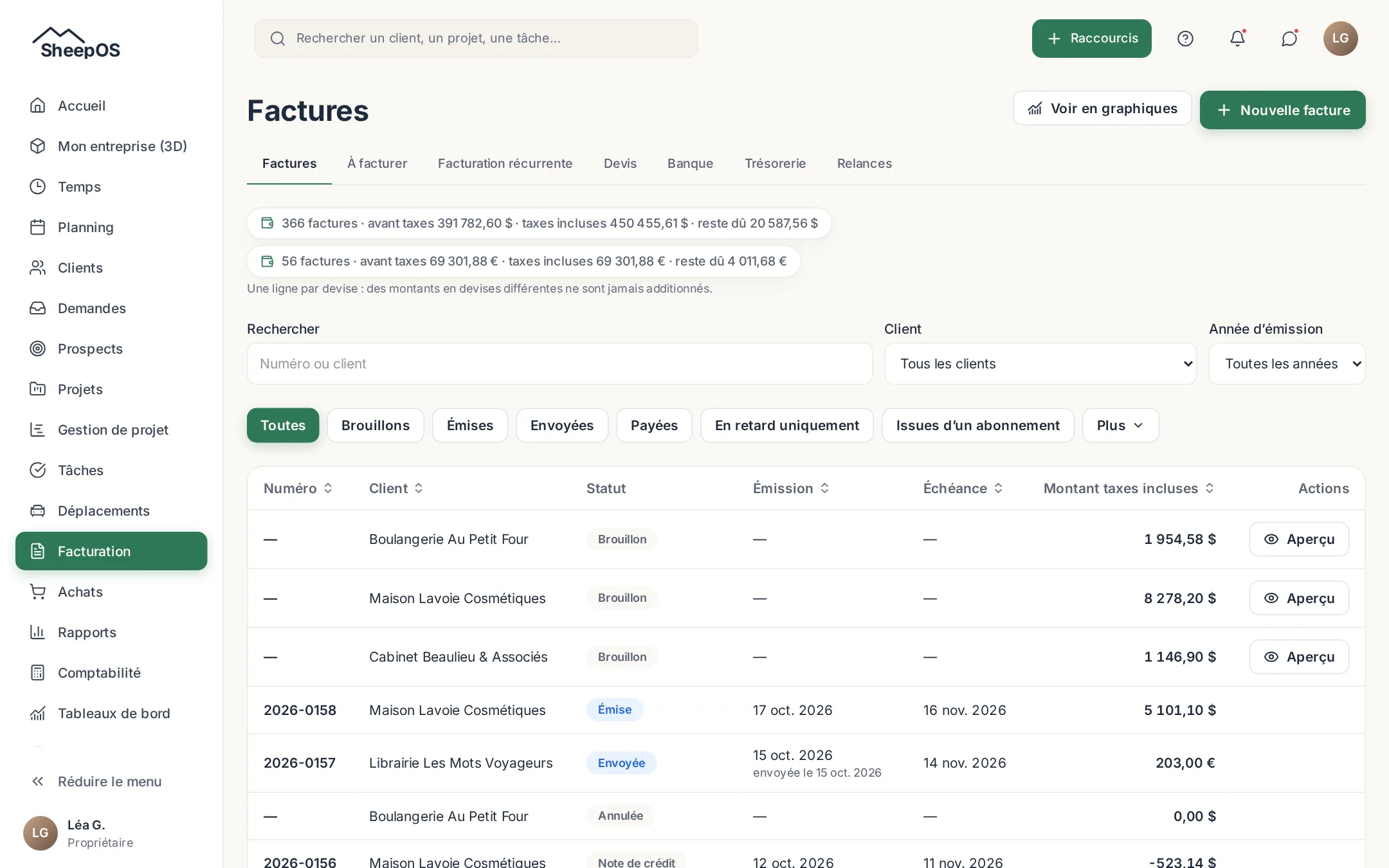This screenshot has height=868, width=1389.
Task: Click the Numéro ou client search field
Action: pyautogui.click(x=559, y=363)
